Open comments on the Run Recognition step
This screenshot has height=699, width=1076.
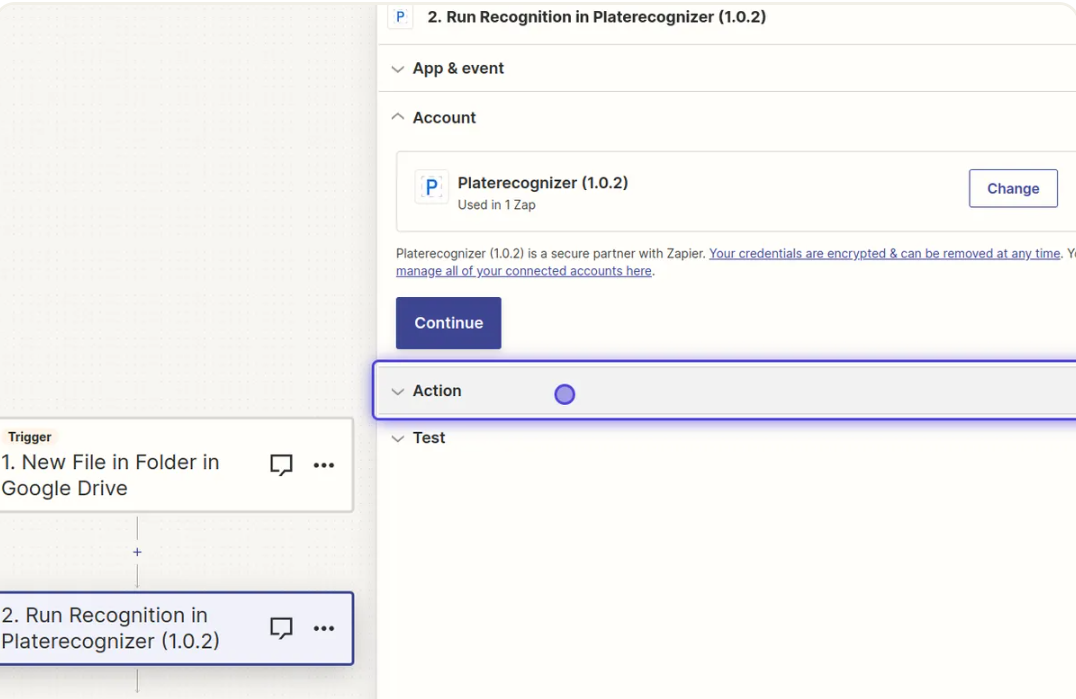click(x=282, y=628)
